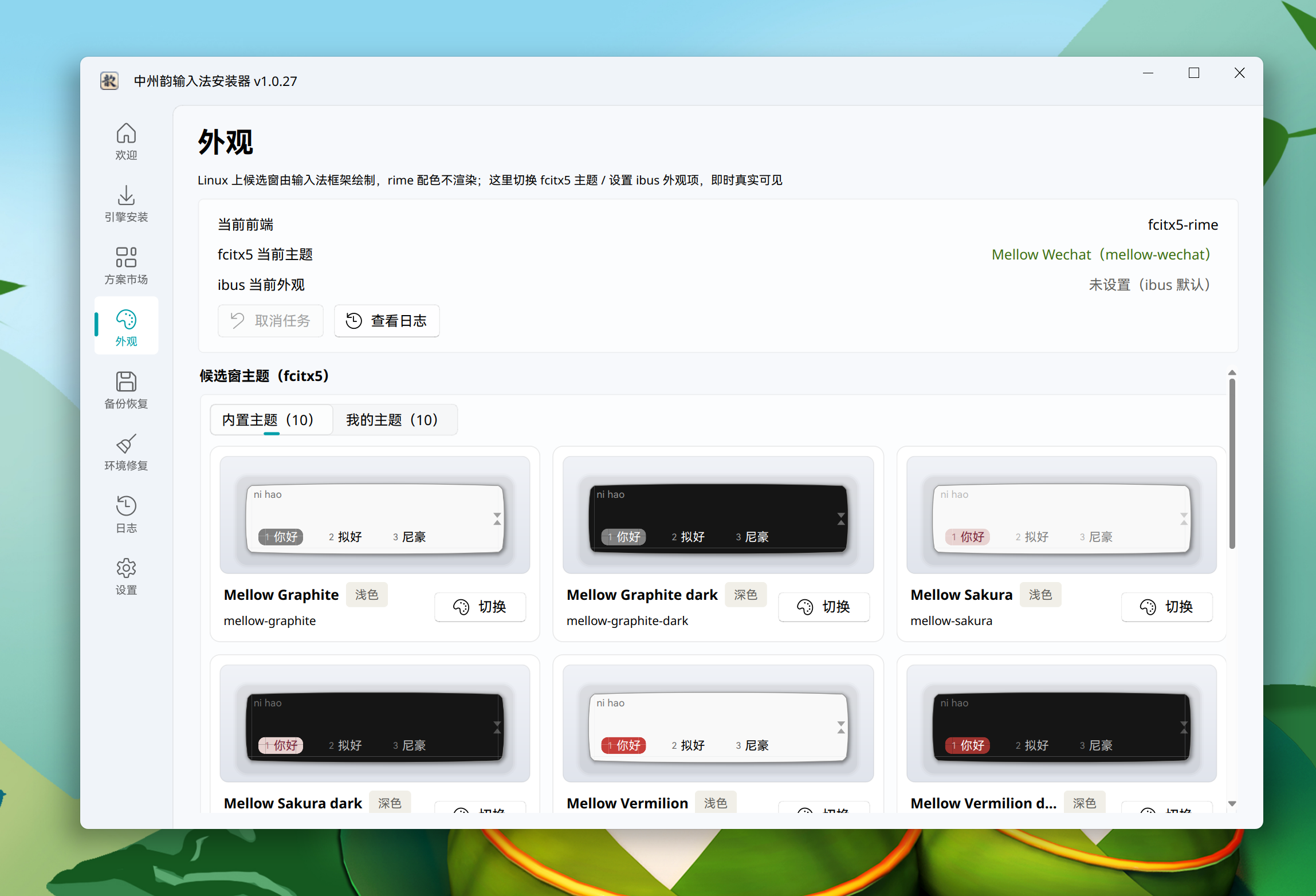The image size is (1316, 896).
Task: Open 环境修复 broom icon
Action: pyautogui.click(x=126, y=443)
